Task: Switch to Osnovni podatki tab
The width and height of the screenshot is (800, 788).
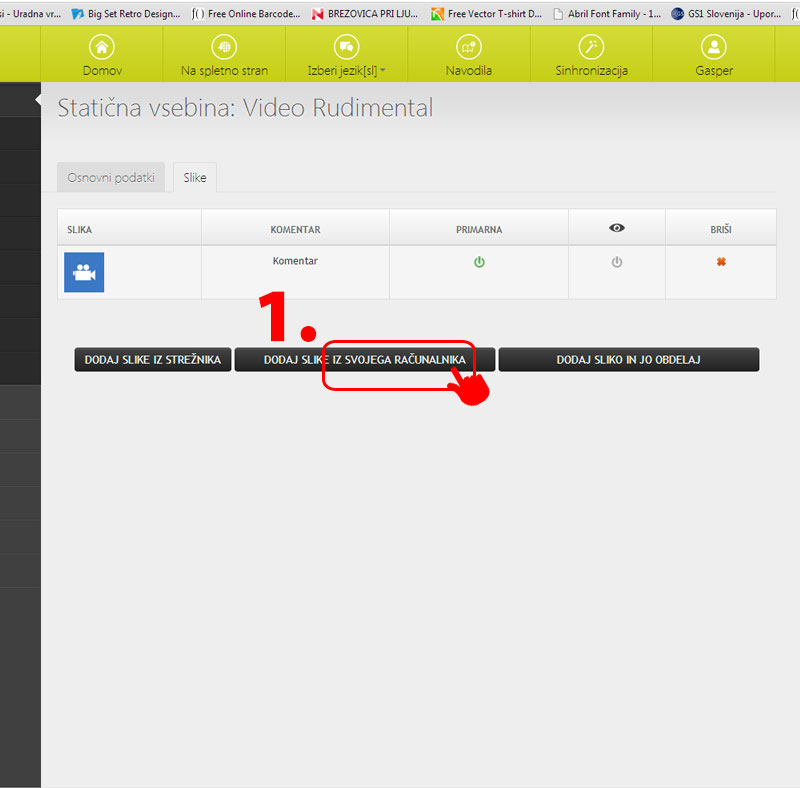Action: [111, 178]
